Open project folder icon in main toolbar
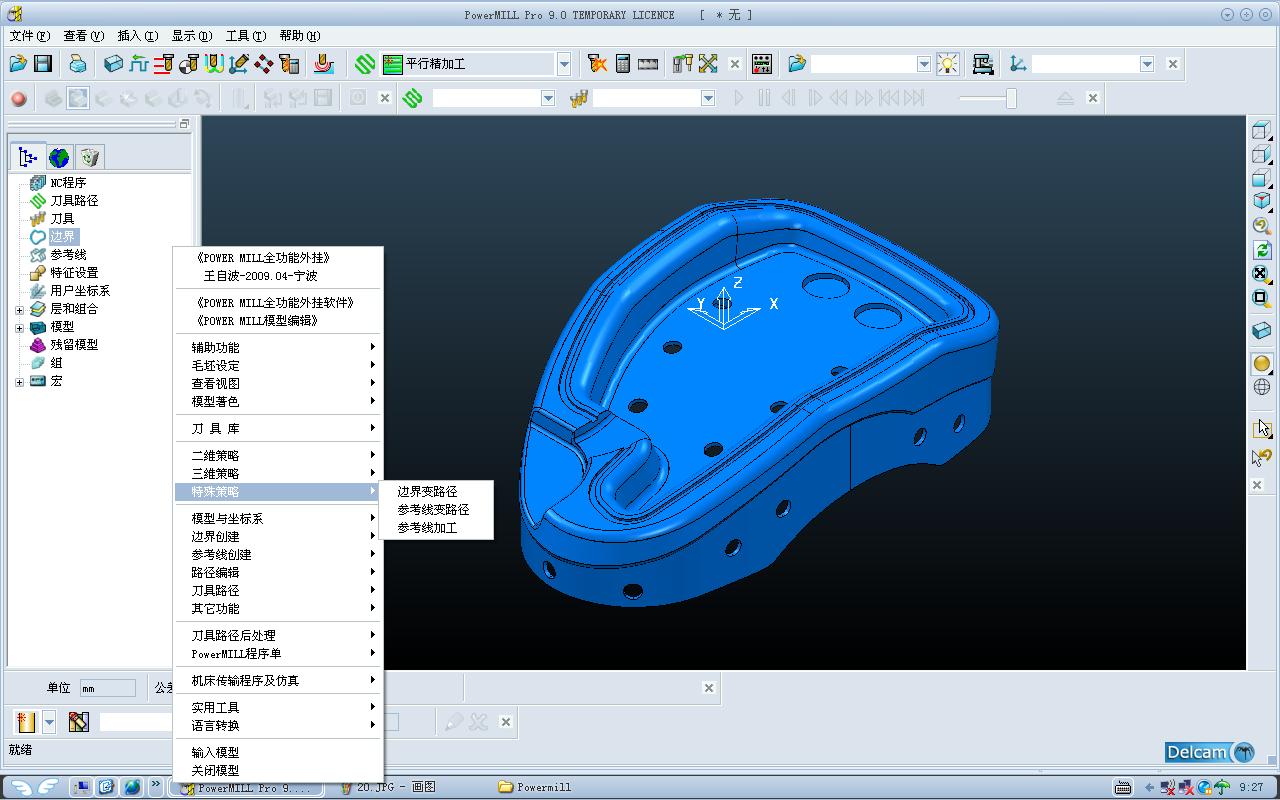This screenshot has width=1280, height=800. click(18, 64)
